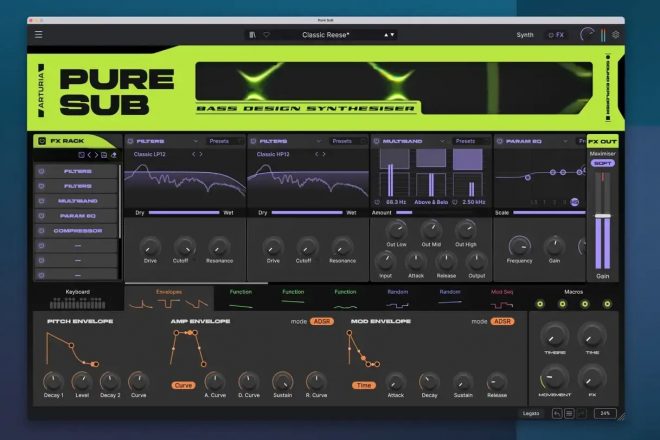Image resolution: width=660 pixels, height=440 pixels.
Task: Adjust the Param EQ Scale slider
Action: (x=549, y=213)
